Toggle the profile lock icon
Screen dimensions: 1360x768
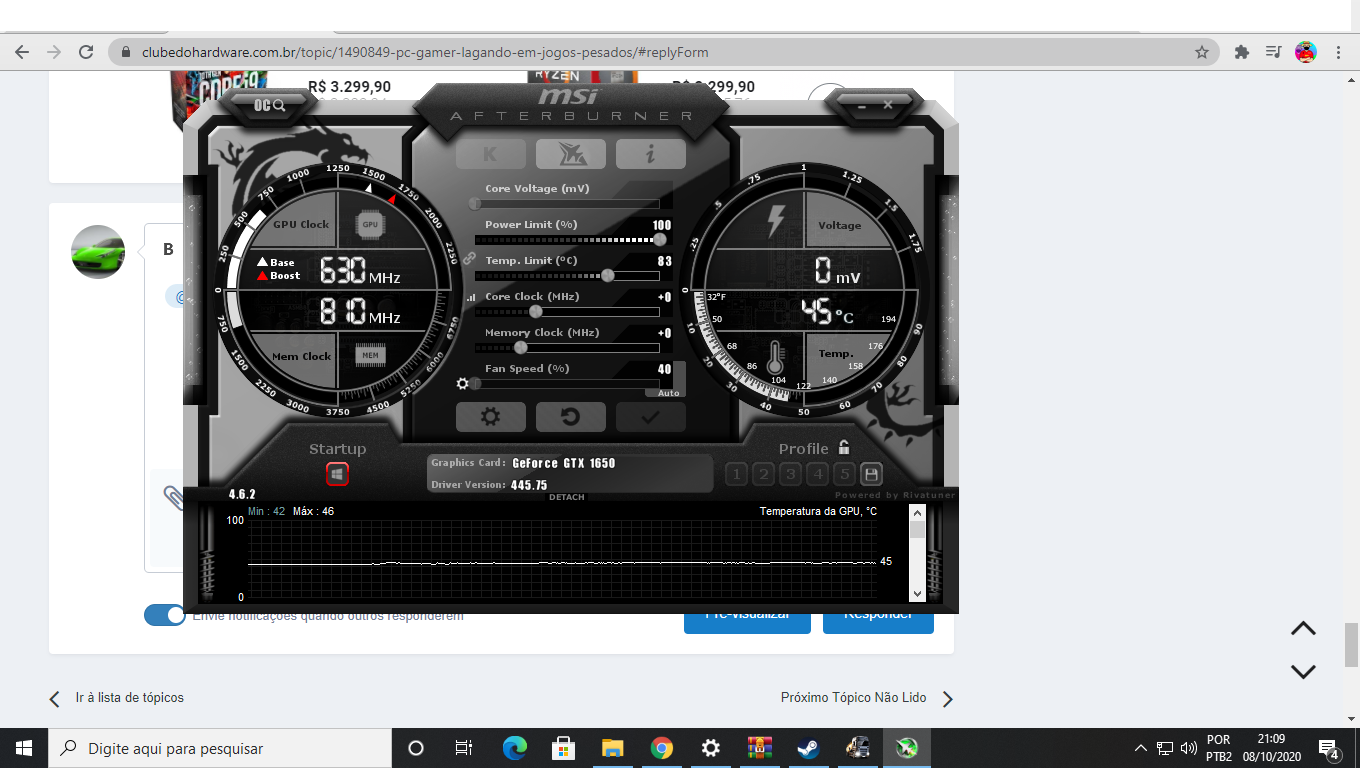(844, 447)
